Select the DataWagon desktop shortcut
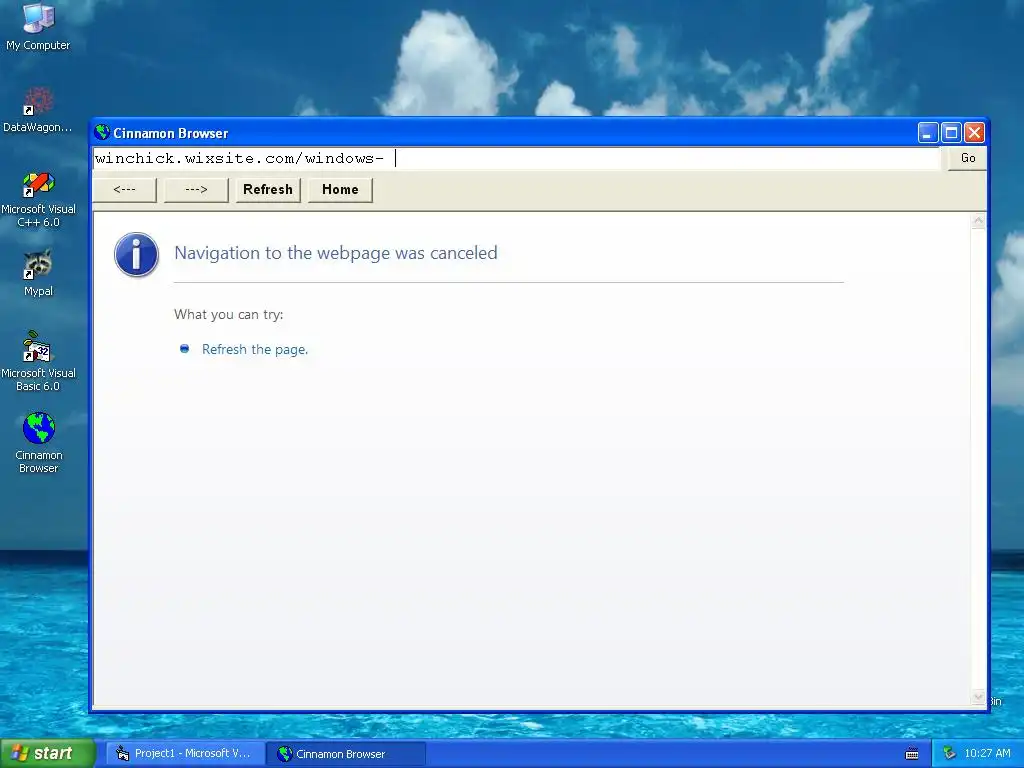 pyautogui.click(x=38, y=110)
